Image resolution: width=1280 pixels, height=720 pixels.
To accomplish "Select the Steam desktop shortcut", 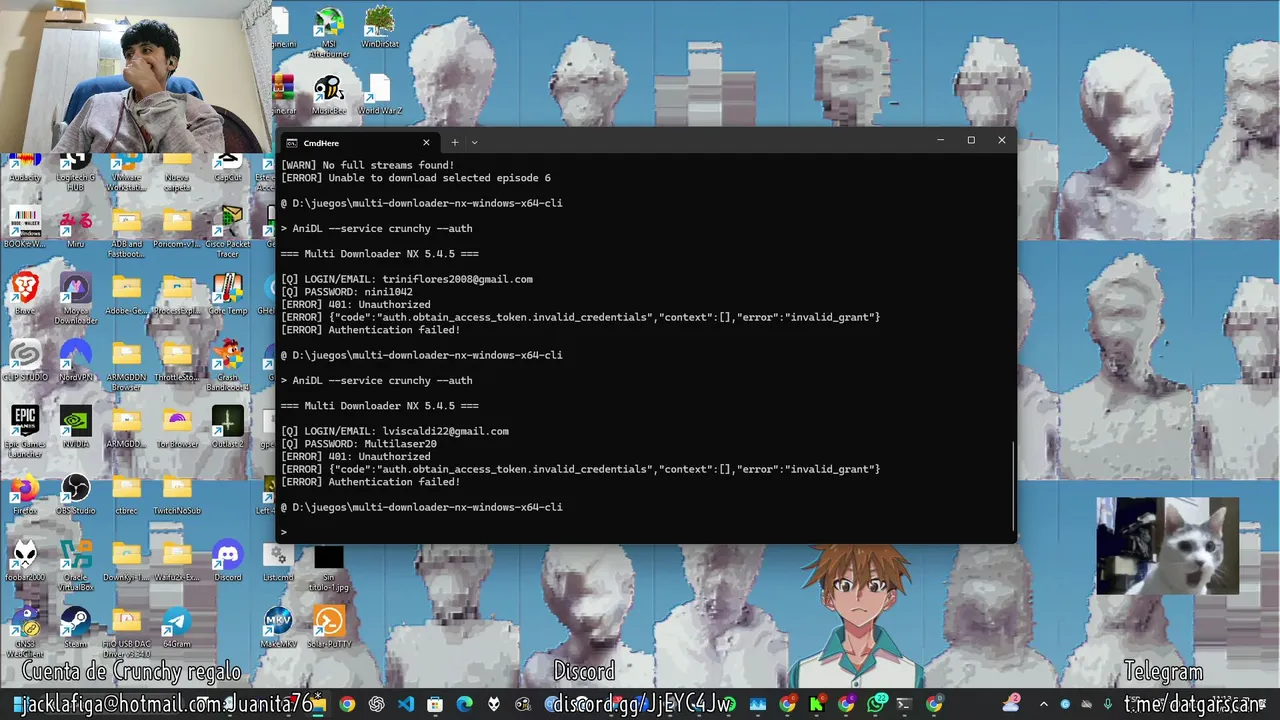I will [75, 628].
